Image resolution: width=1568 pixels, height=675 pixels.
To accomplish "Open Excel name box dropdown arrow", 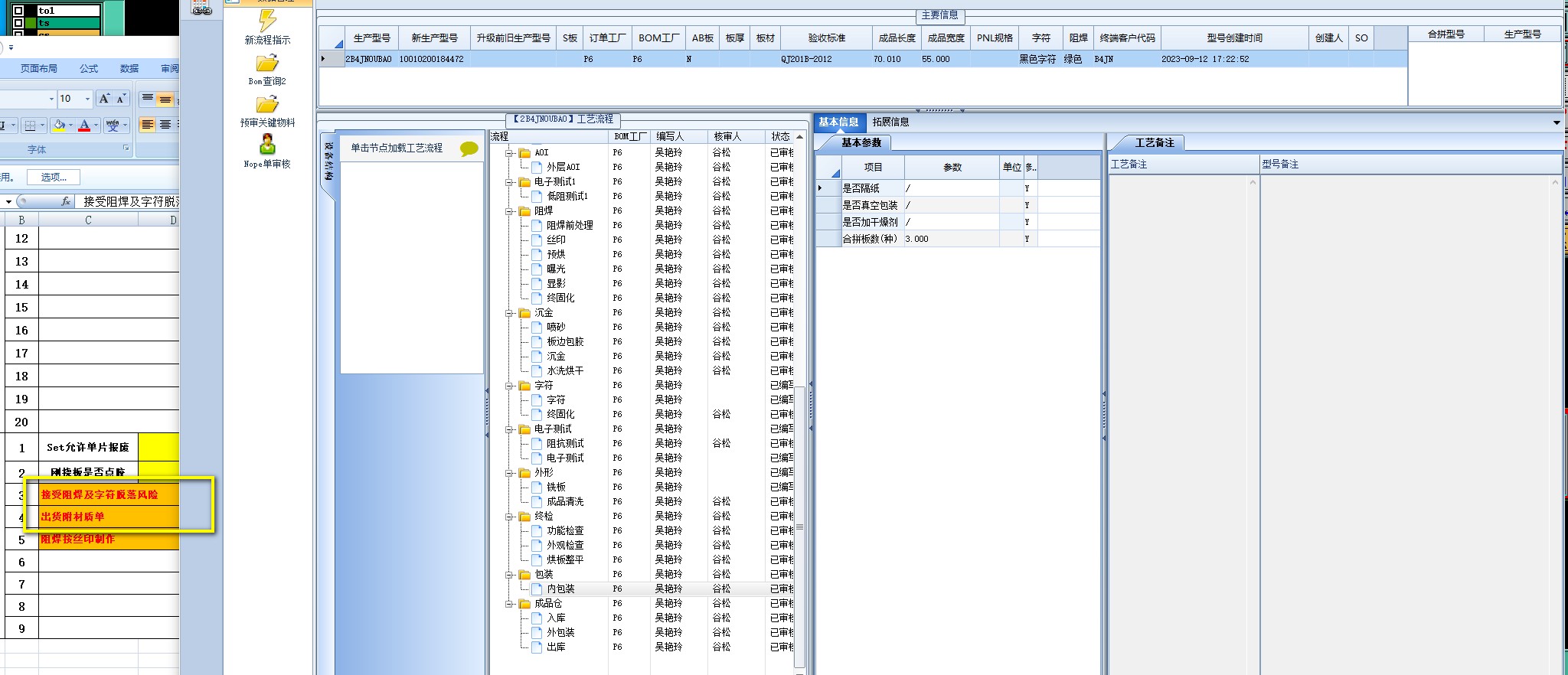I will click(x=8, y=201).
